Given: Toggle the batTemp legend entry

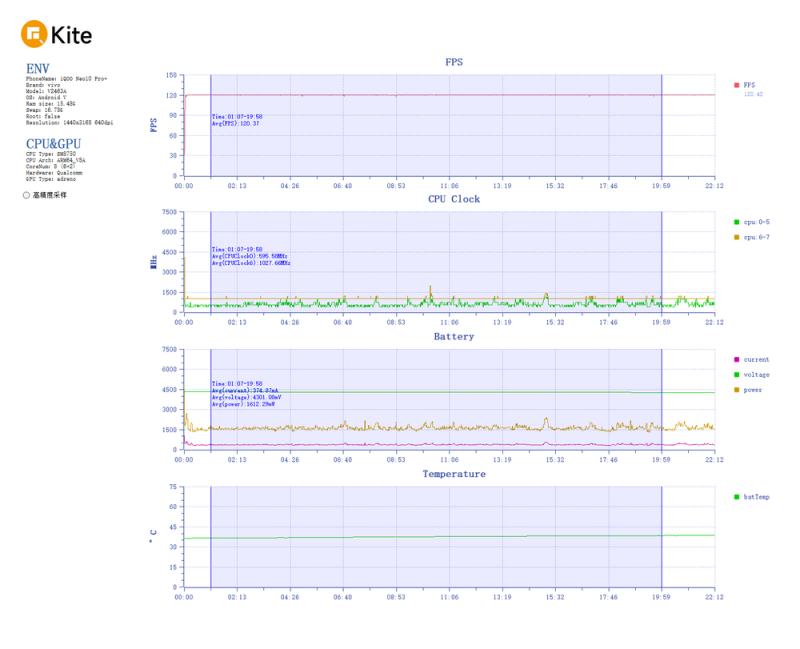Looking at the screenshot, I should tap(755, 496).
